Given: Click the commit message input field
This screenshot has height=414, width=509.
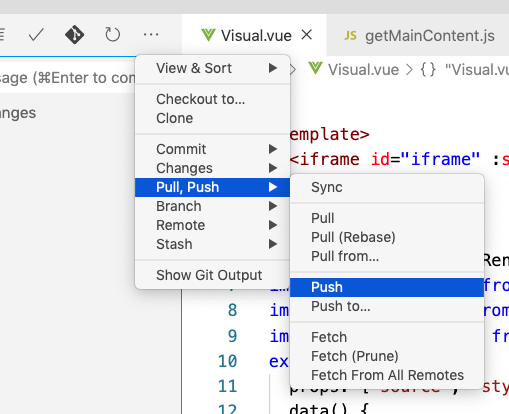Looking at the screenshot, I should [x=68, y=77].
